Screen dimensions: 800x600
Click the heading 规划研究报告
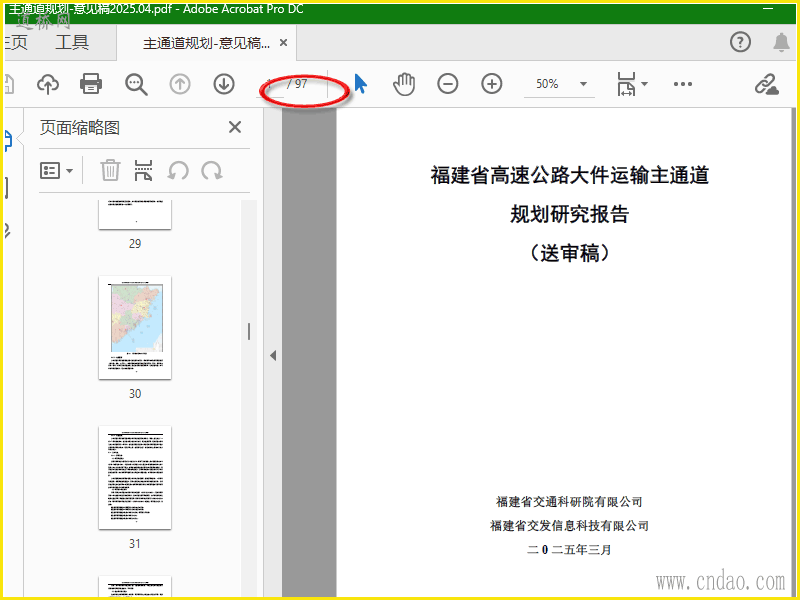coord(569,214)
